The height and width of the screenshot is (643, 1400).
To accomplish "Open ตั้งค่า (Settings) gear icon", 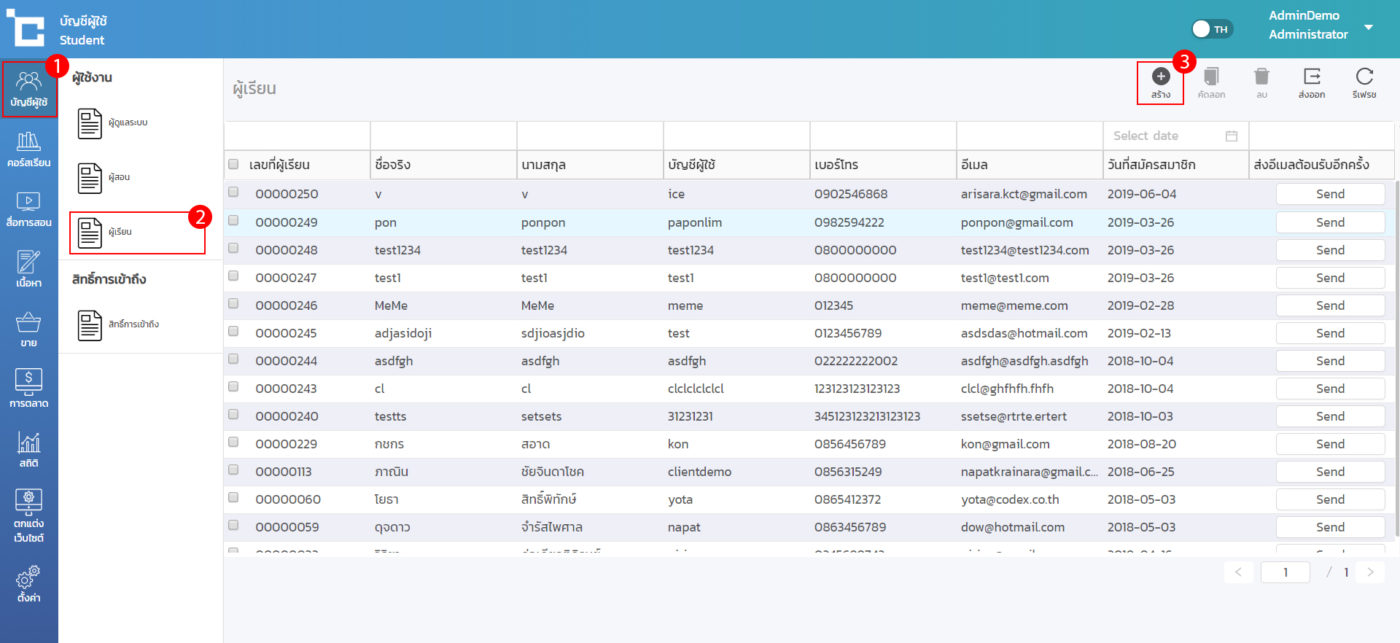I will coord(28,582).
